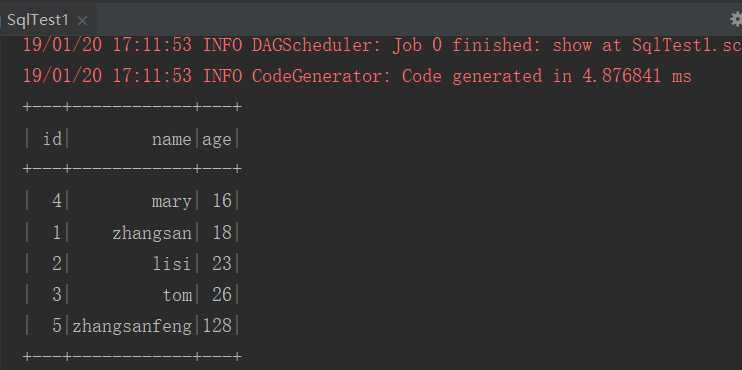
Task: Click the 'mary' name in the table
Action: [x=172, y=203]
